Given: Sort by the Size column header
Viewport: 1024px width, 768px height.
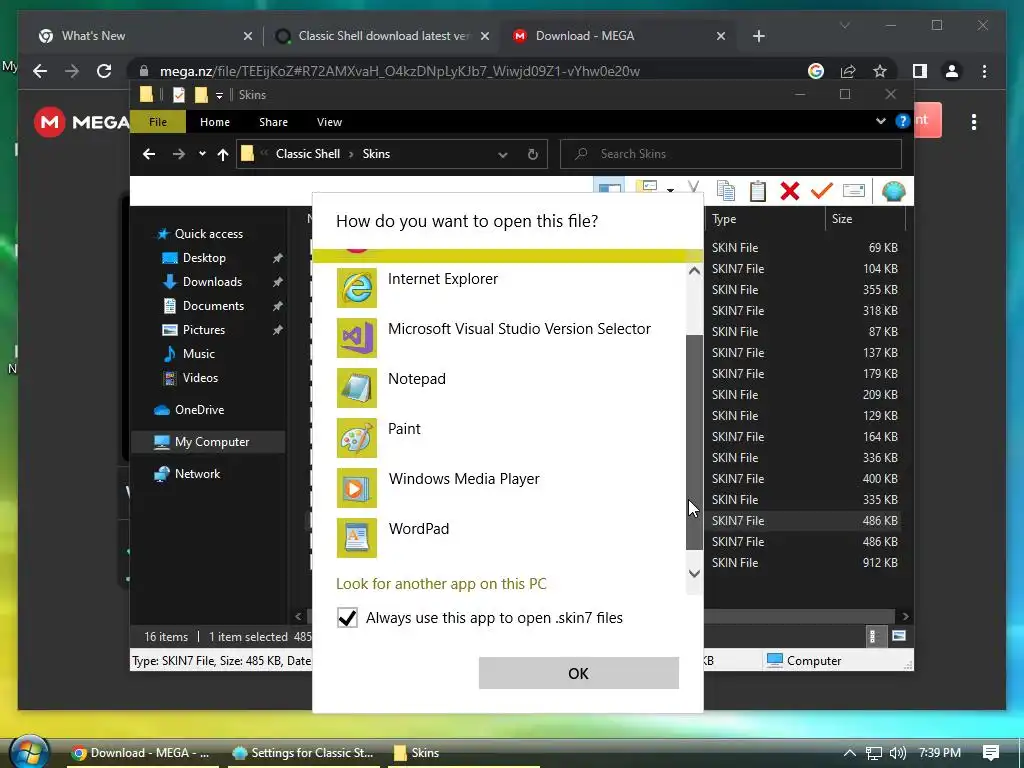Looking at the screenshot, I should 865,219.
